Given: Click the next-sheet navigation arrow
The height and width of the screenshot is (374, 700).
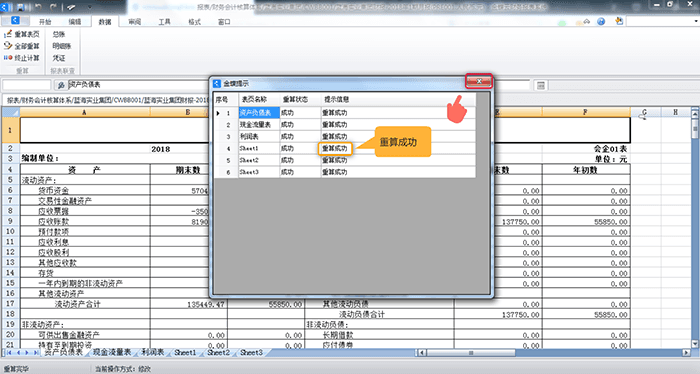Looking at the screenshot, I should click(x=26, y=353).
